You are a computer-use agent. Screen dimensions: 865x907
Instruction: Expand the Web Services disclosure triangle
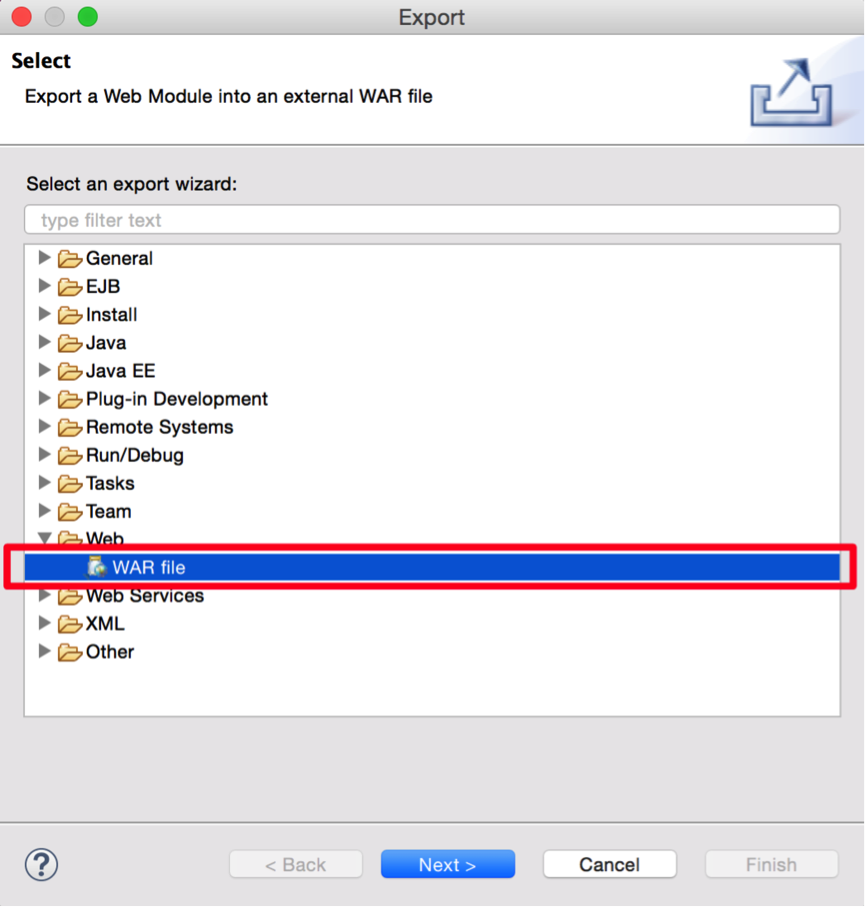click(x=44, y=595)
